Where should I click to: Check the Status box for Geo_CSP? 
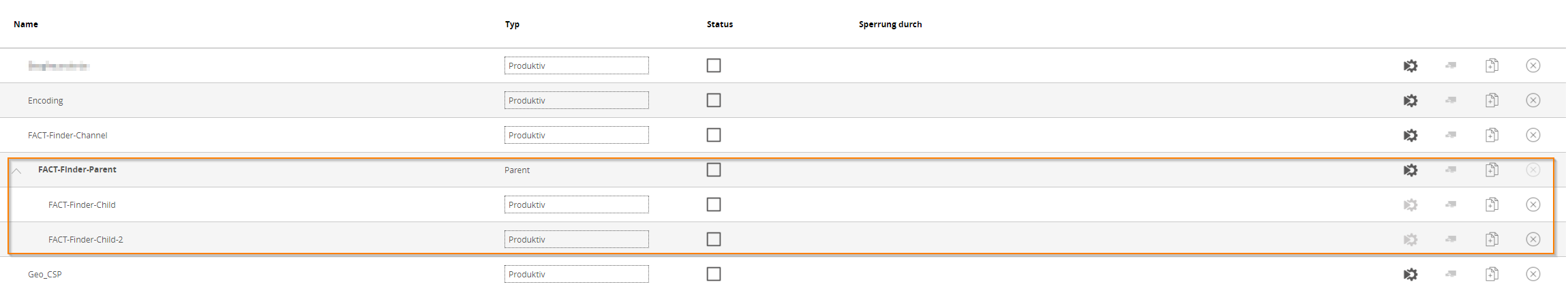(714, 274)
